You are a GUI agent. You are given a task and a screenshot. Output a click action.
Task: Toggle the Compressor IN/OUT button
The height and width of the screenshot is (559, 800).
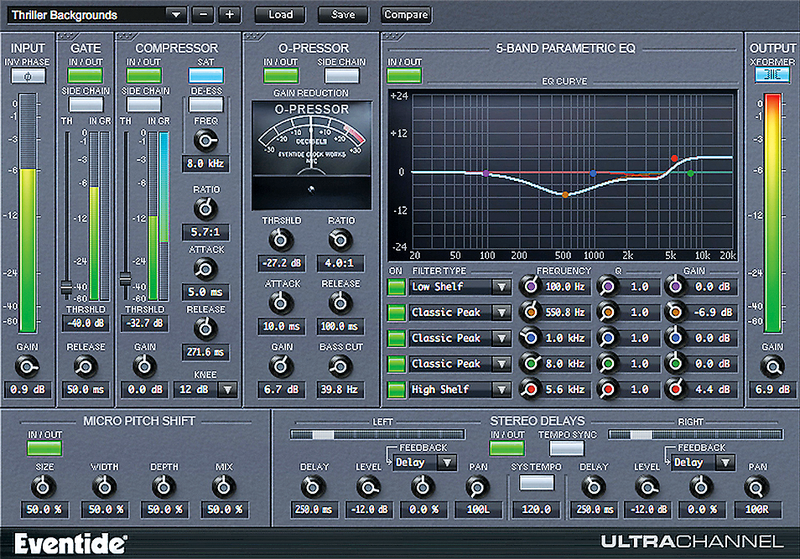point(144,75)
